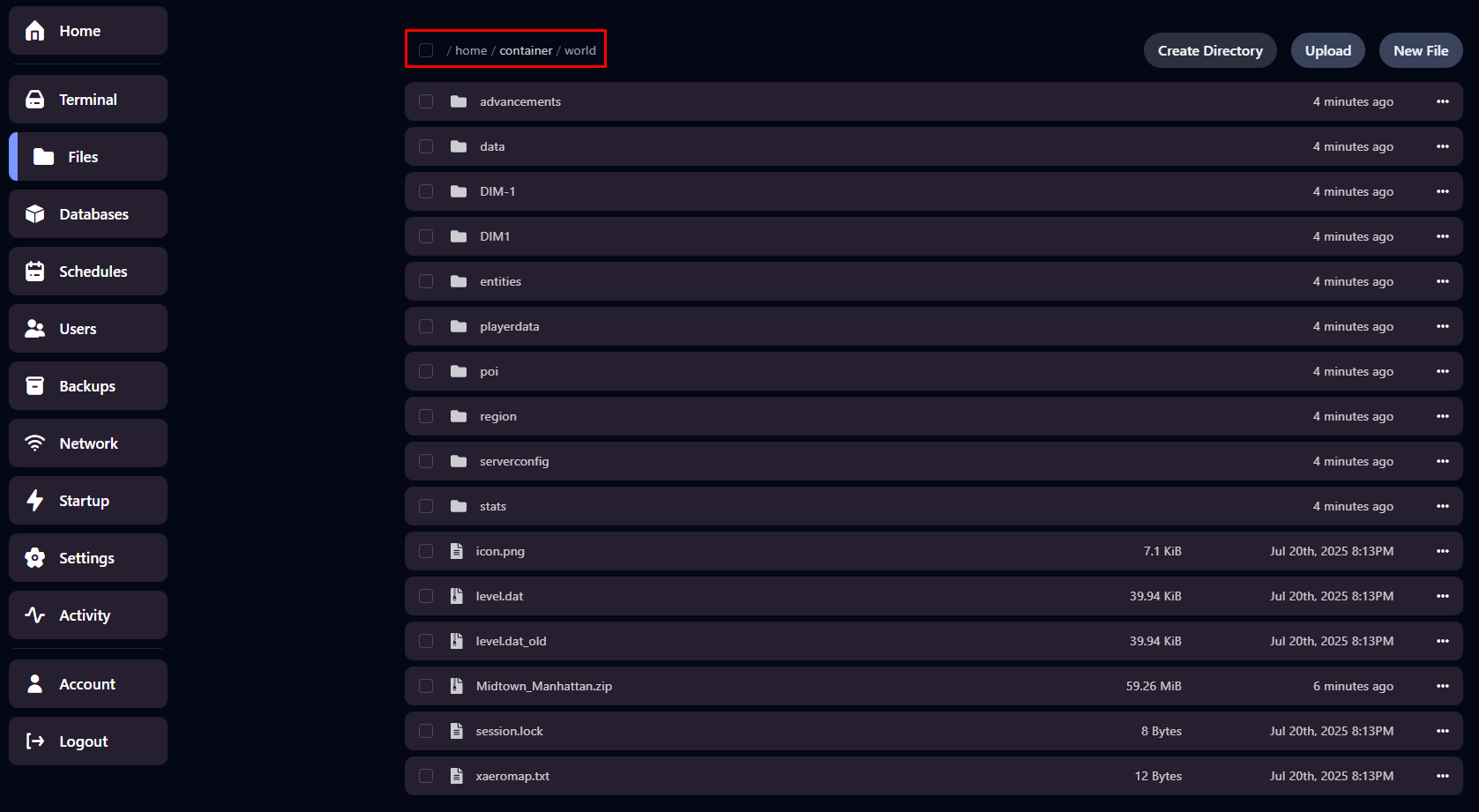Open Startup via the lightning bolt icon
Screen dimensions: 1479x812
point(35,501)
